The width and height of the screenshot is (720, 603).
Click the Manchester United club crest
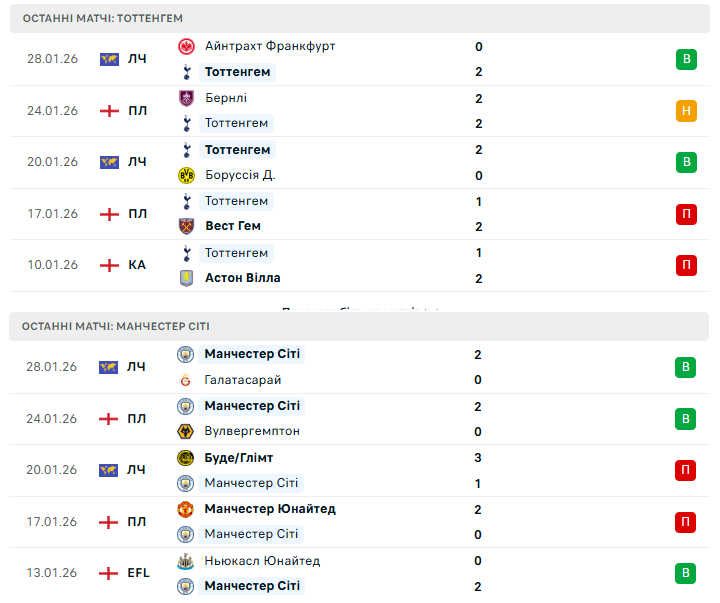point(186,509)
